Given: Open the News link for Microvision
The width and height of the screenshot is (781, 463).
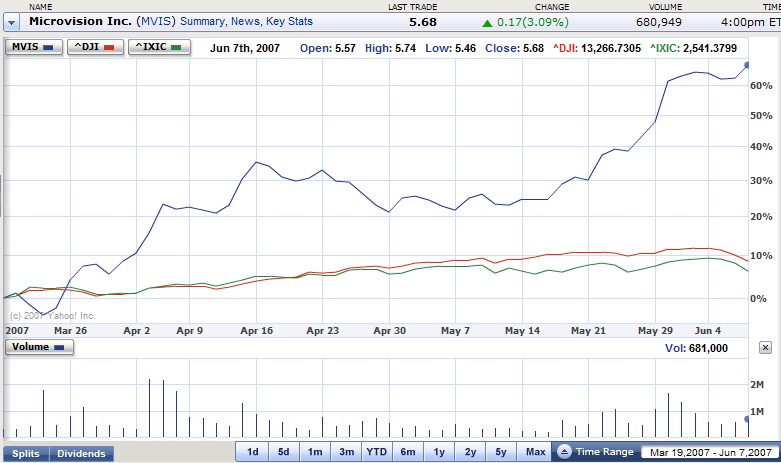Looking at the screenshot, I should pyautogui.click(x=245, y=21).
